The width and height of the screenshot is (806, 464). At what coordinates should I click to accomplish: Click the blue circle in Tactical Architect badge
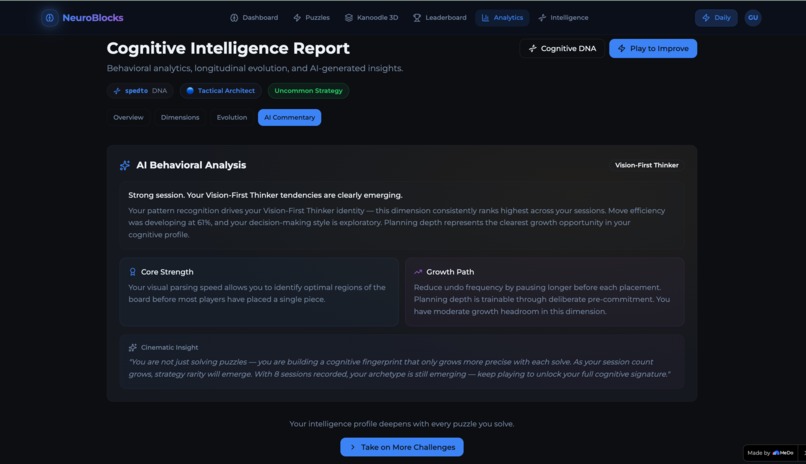click(x=190, y=90)
